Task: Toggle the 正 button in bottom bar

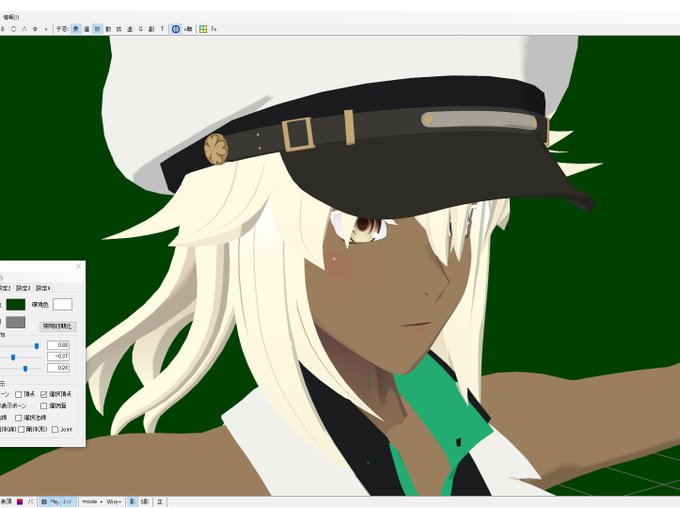Action: pyautogui.click(x=160, y=502)
